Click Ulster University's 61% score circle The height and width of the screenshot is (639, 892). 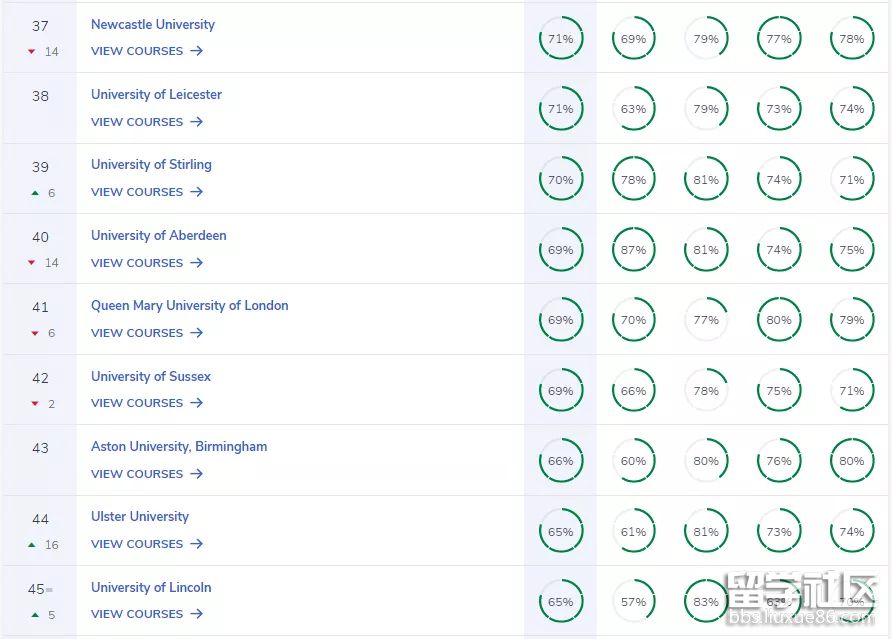coord(633,532)
